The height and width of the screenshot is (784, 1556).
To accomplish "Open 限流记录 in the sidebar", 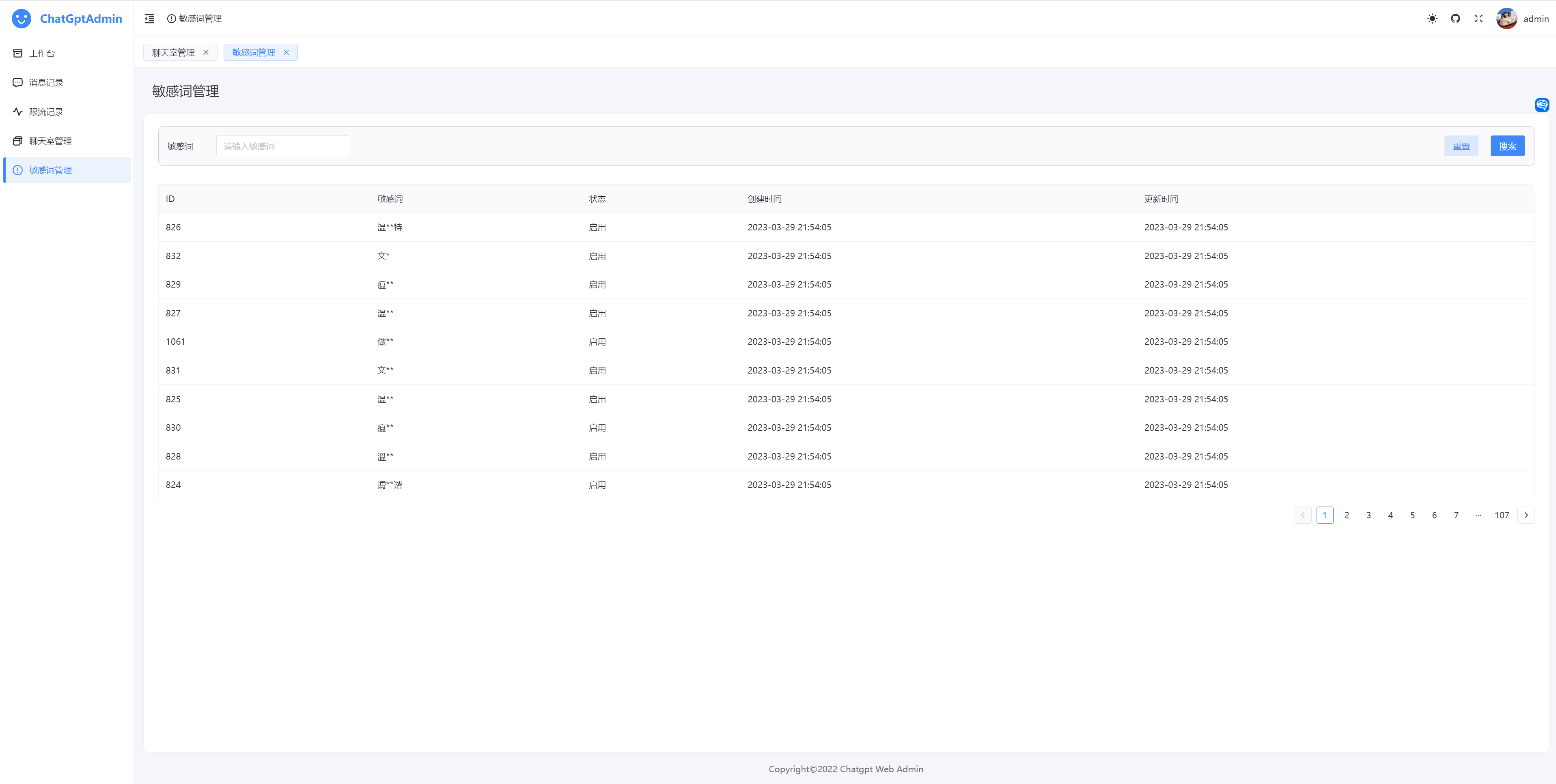I will tap(46, 112).
